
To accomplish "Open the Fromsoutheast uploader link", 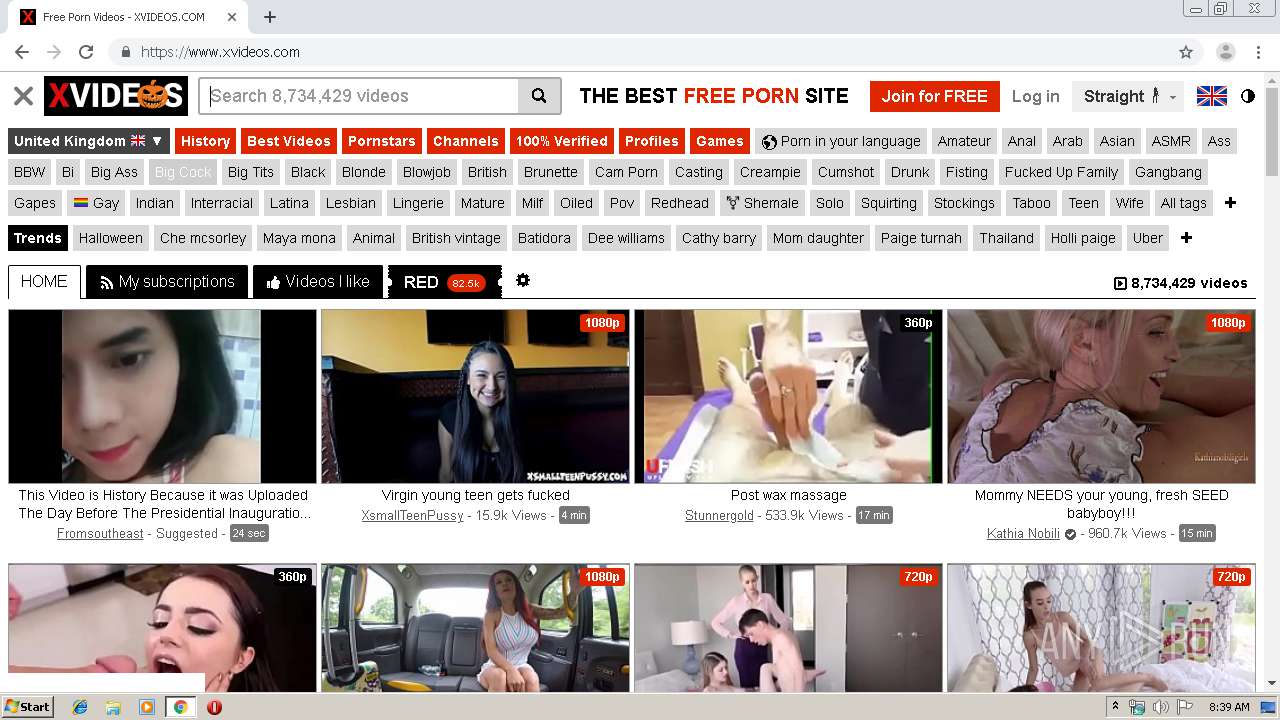I will pos(100,534).
